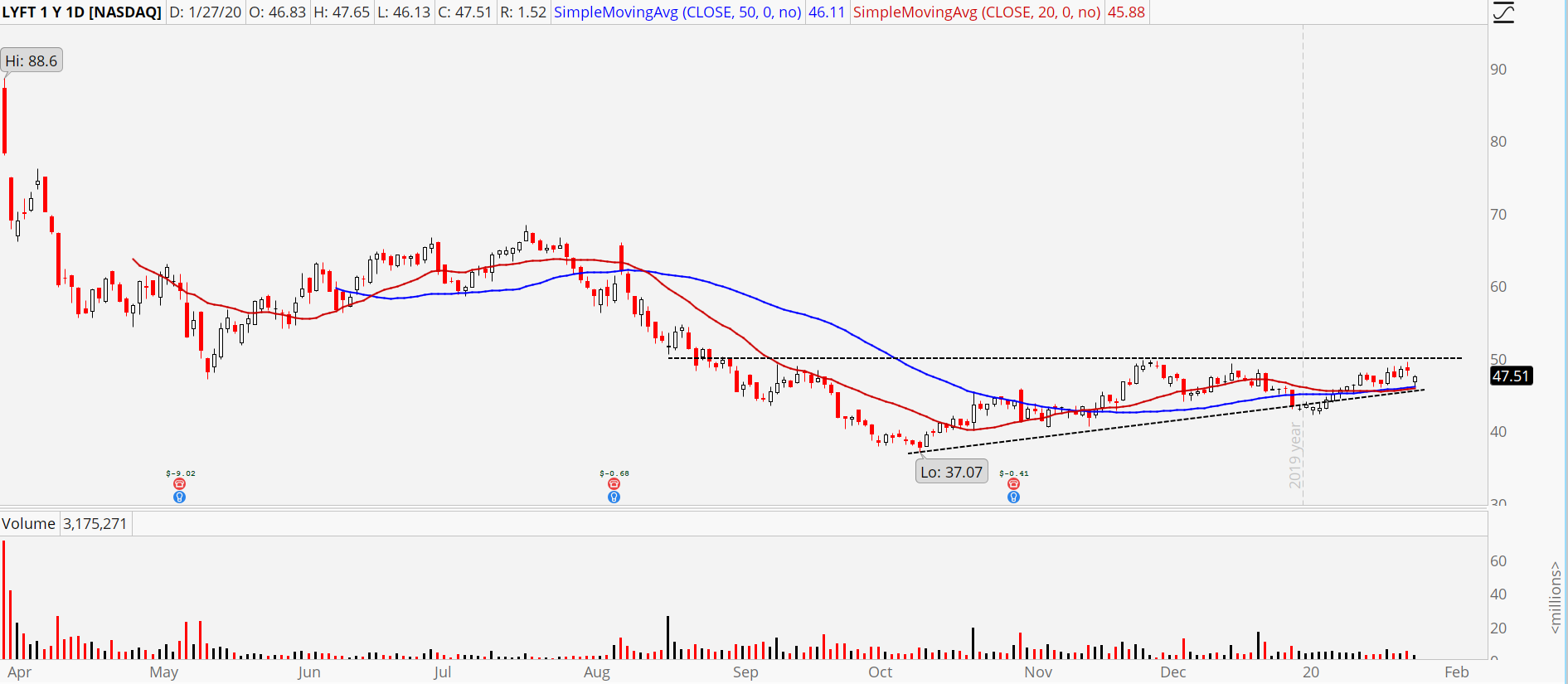Click the Jun label on the time axis
This screenshot has width=1568, height=684.
[x=309, y=672]
